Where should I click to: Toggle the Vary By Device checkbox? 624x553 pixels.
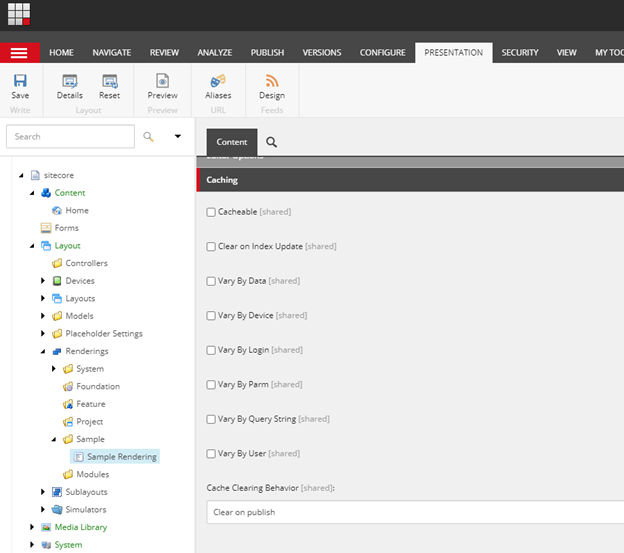[211, 315]
